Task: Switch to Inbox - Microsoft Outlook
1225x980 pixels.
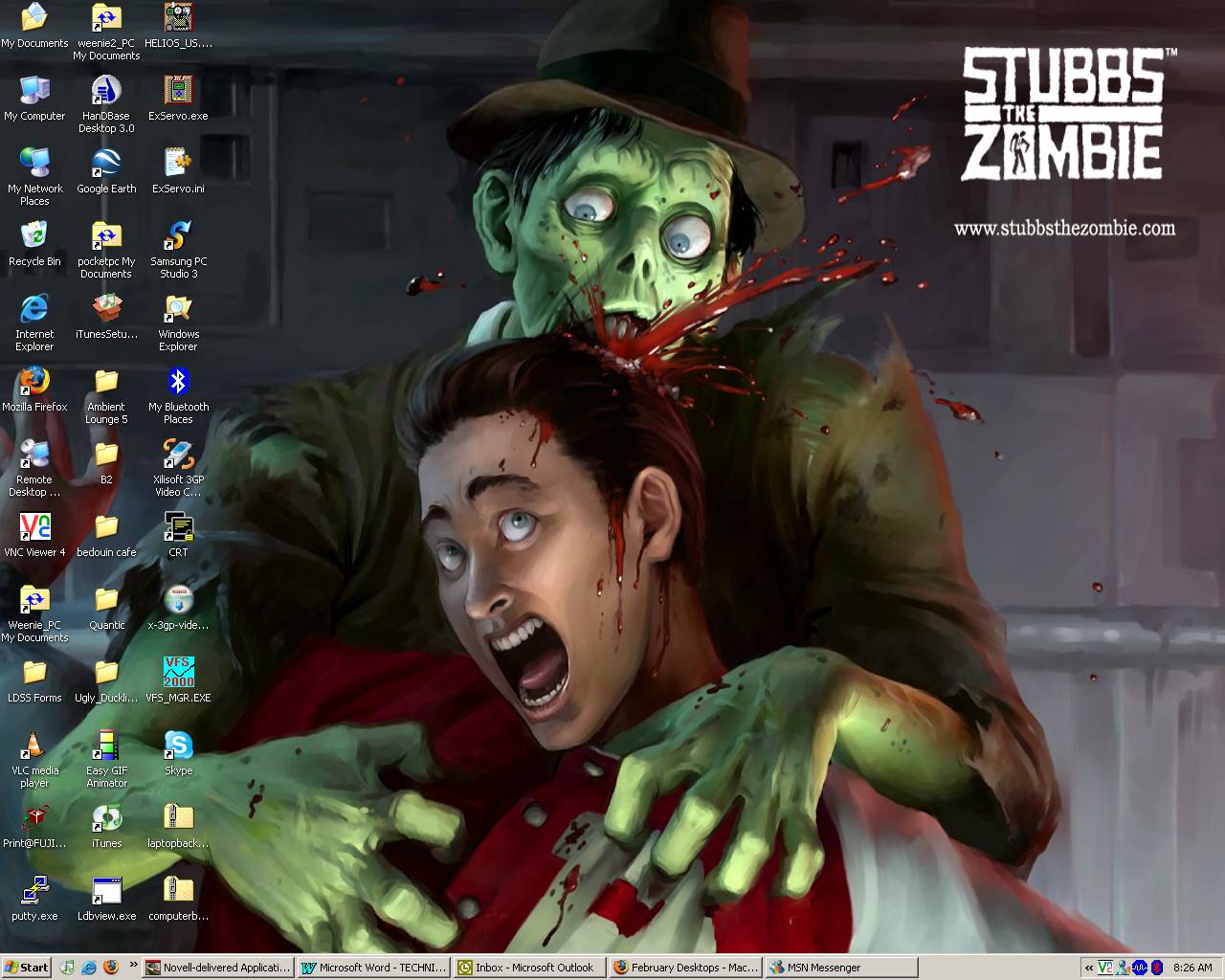Action: (530, 968)
